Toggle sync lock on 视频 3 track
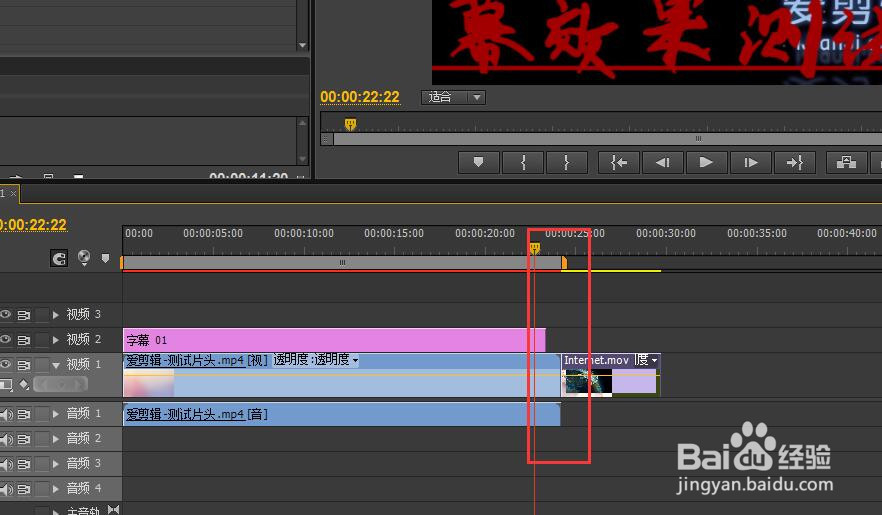Image resolution: width=882 pixels, height=515 pixels. click(24, 315)
